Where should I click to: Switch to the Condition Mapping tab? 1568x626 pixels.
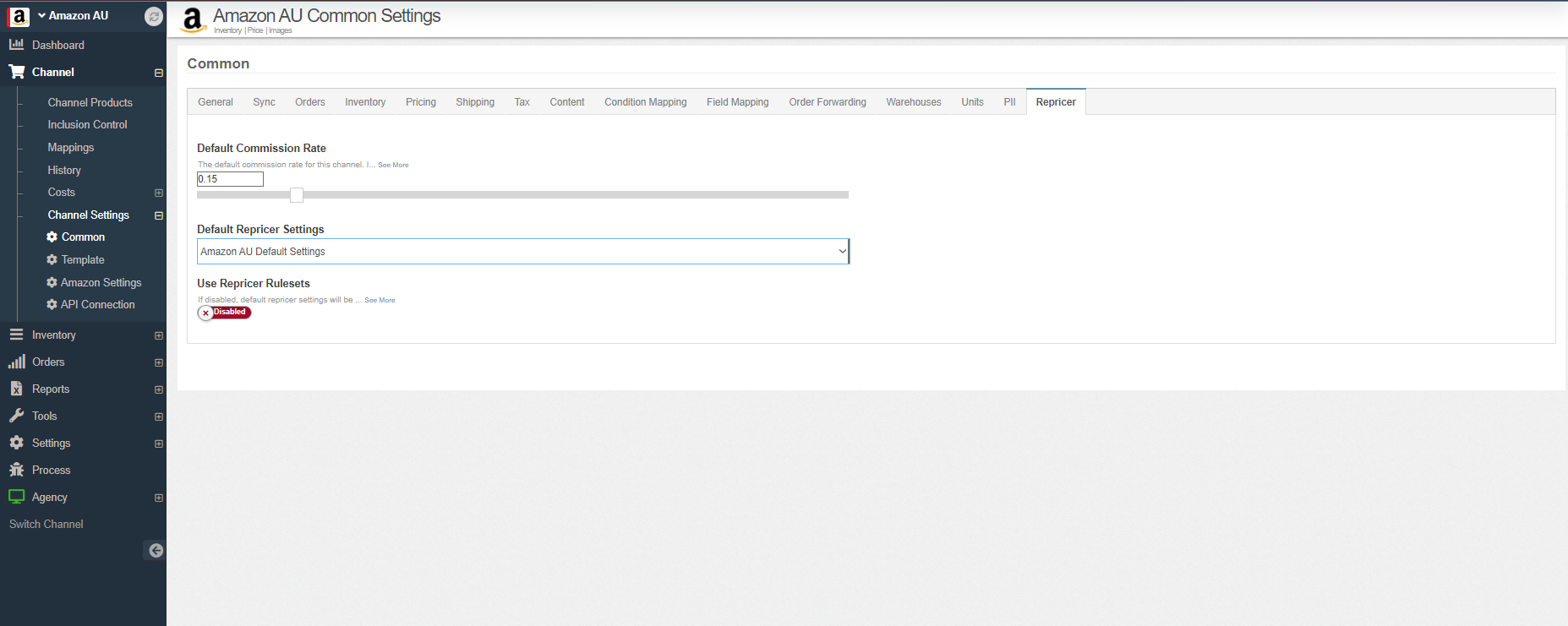click(646, 102)
